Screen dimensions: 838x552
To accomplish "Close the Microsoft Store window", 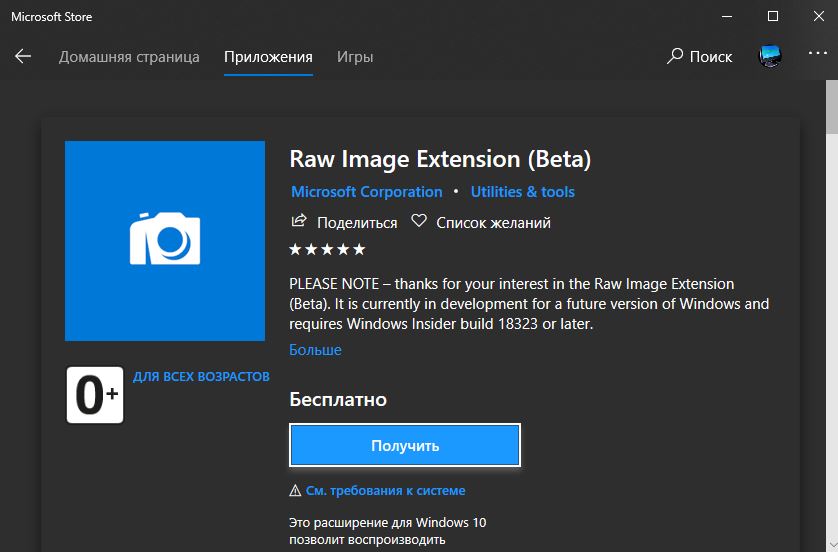I will coord(819,17).
